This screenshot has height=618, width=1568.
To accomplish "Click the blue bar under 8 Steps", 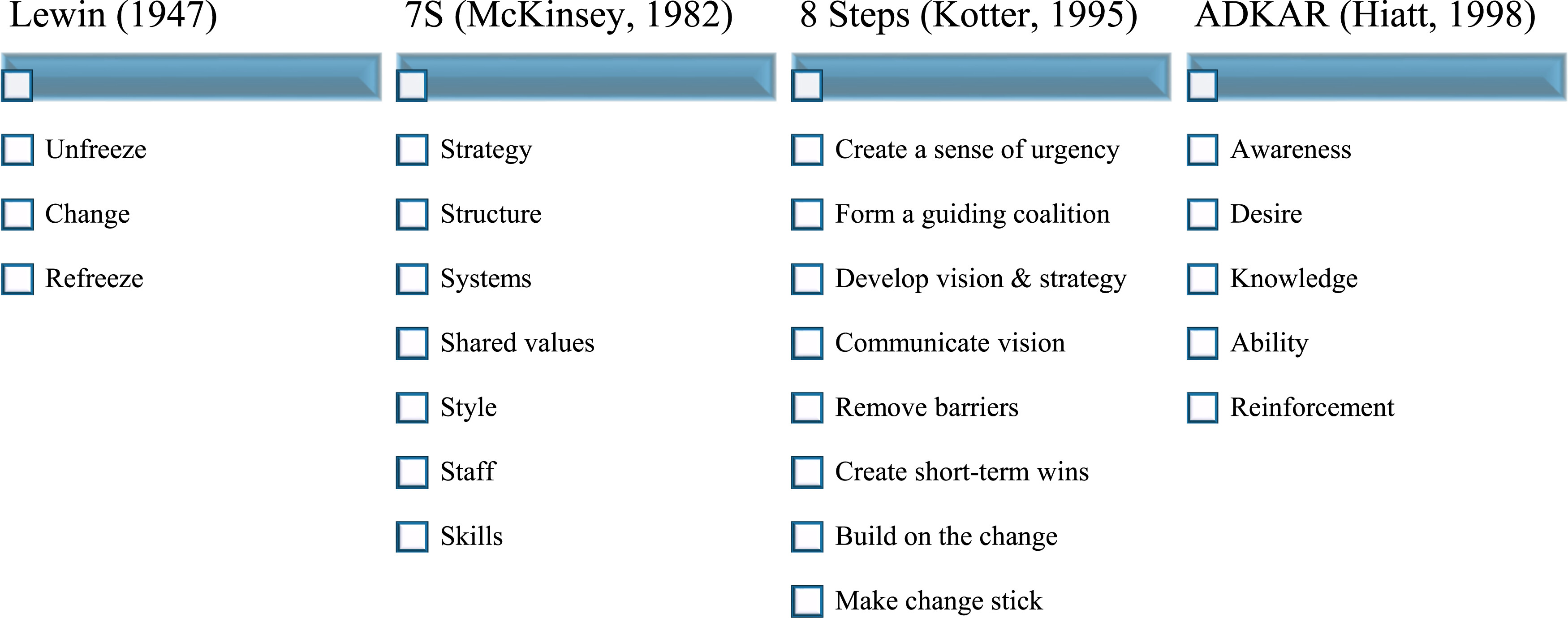I will pos(992,77).
